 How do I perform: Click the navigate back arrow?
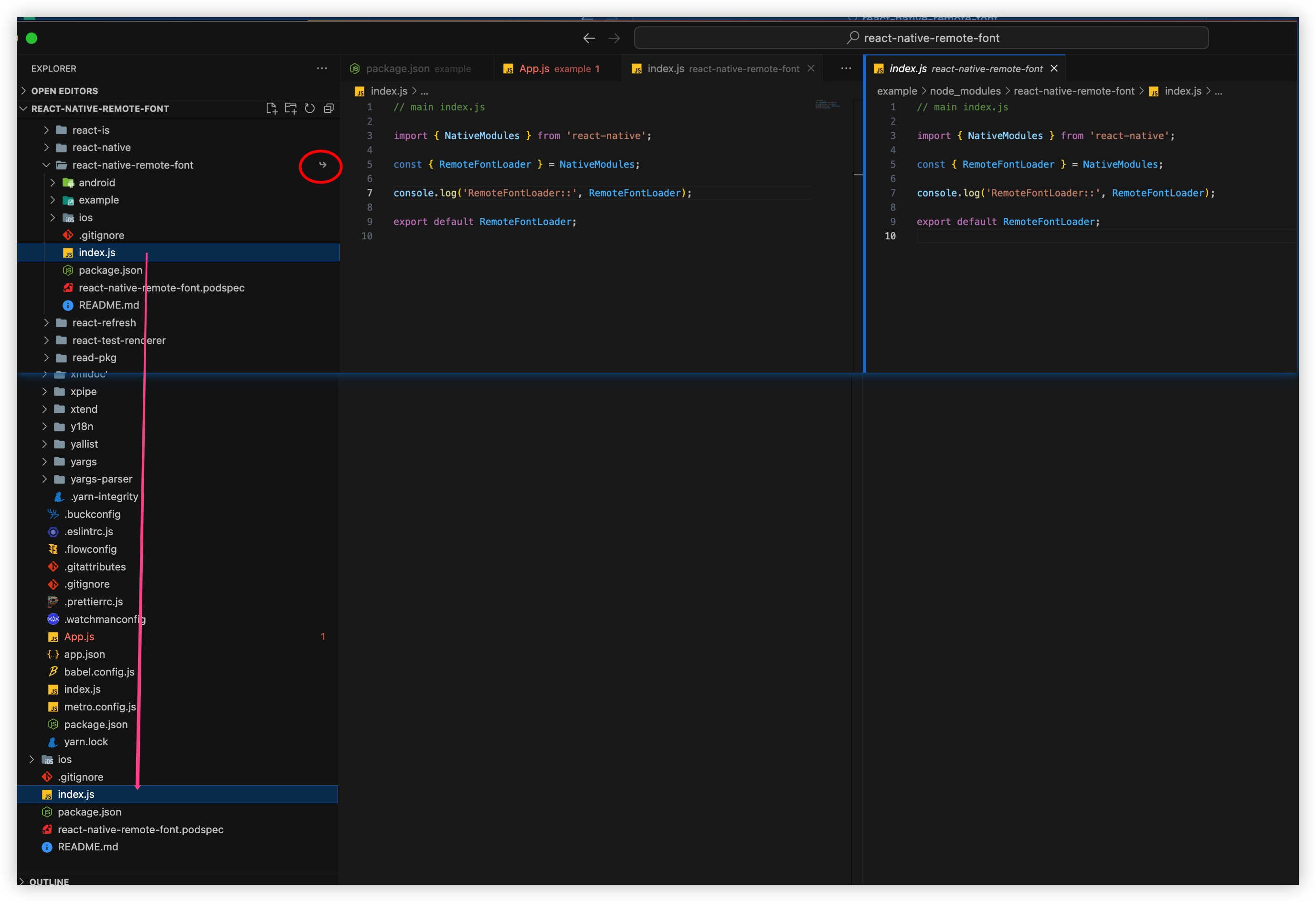(x=589, y=38)
